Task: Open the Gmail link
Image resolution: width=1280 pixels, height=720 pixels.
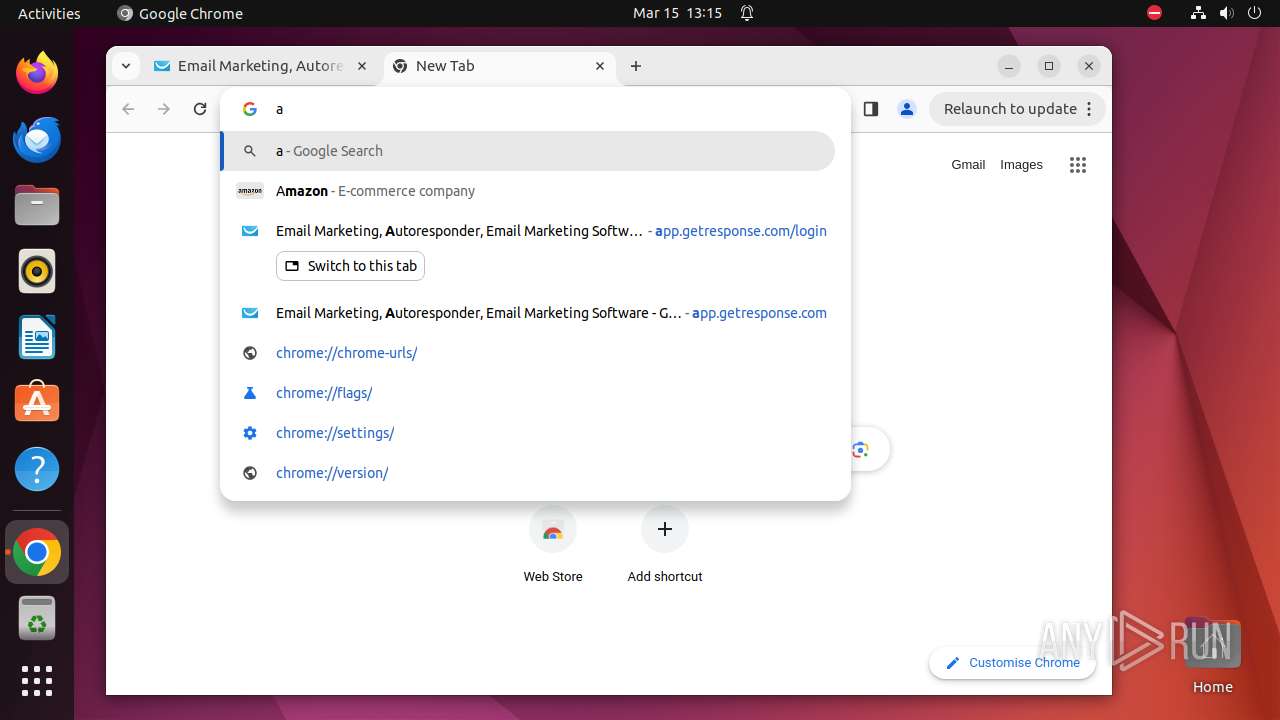Action: click(968, 165)
